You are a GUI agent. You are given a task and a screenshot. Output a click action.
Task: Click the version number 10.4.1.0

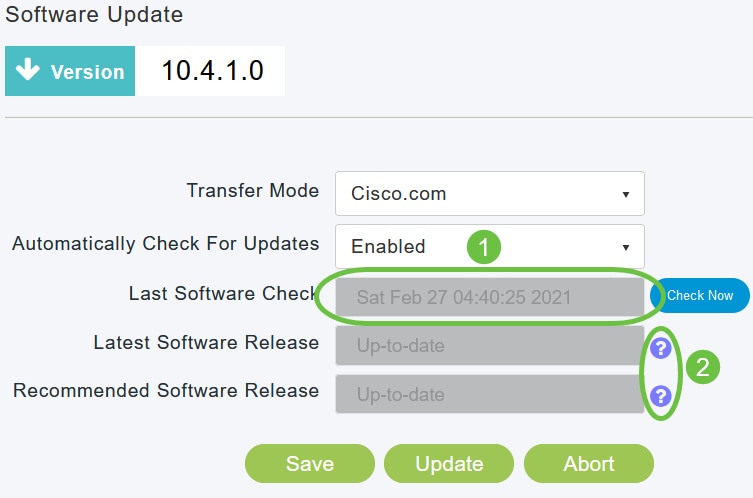[210, 72]
